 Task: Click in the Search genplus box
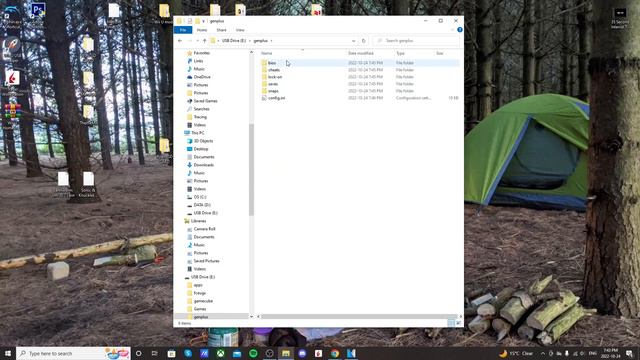(x=416, y=41)
